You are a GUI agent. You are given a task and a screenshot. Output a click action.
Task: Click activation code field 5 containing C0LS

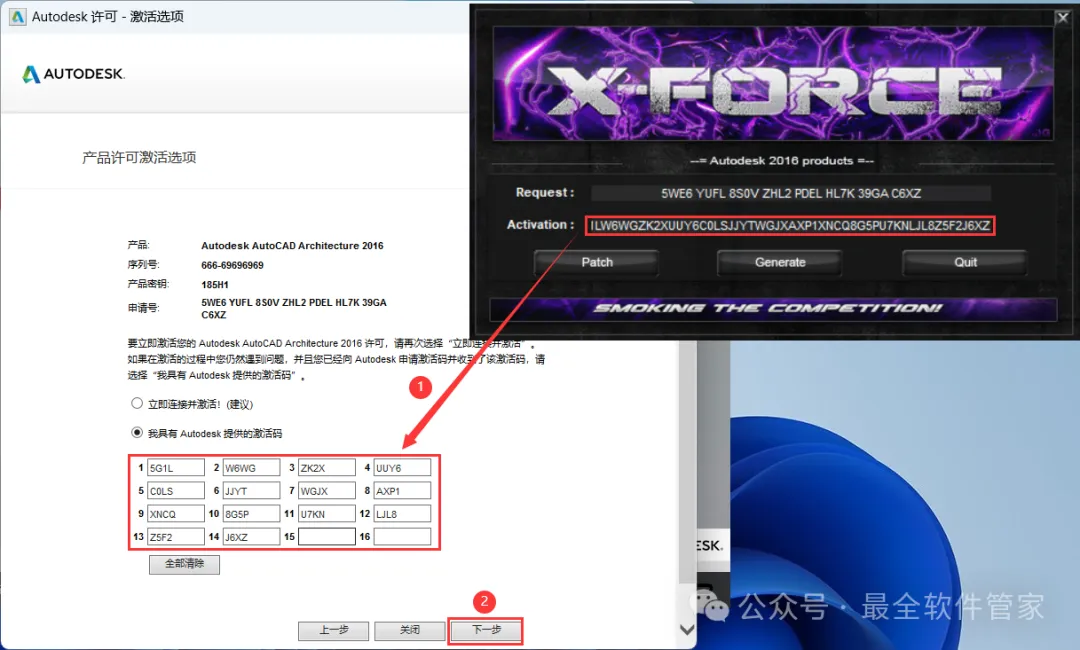click(176, 490)
